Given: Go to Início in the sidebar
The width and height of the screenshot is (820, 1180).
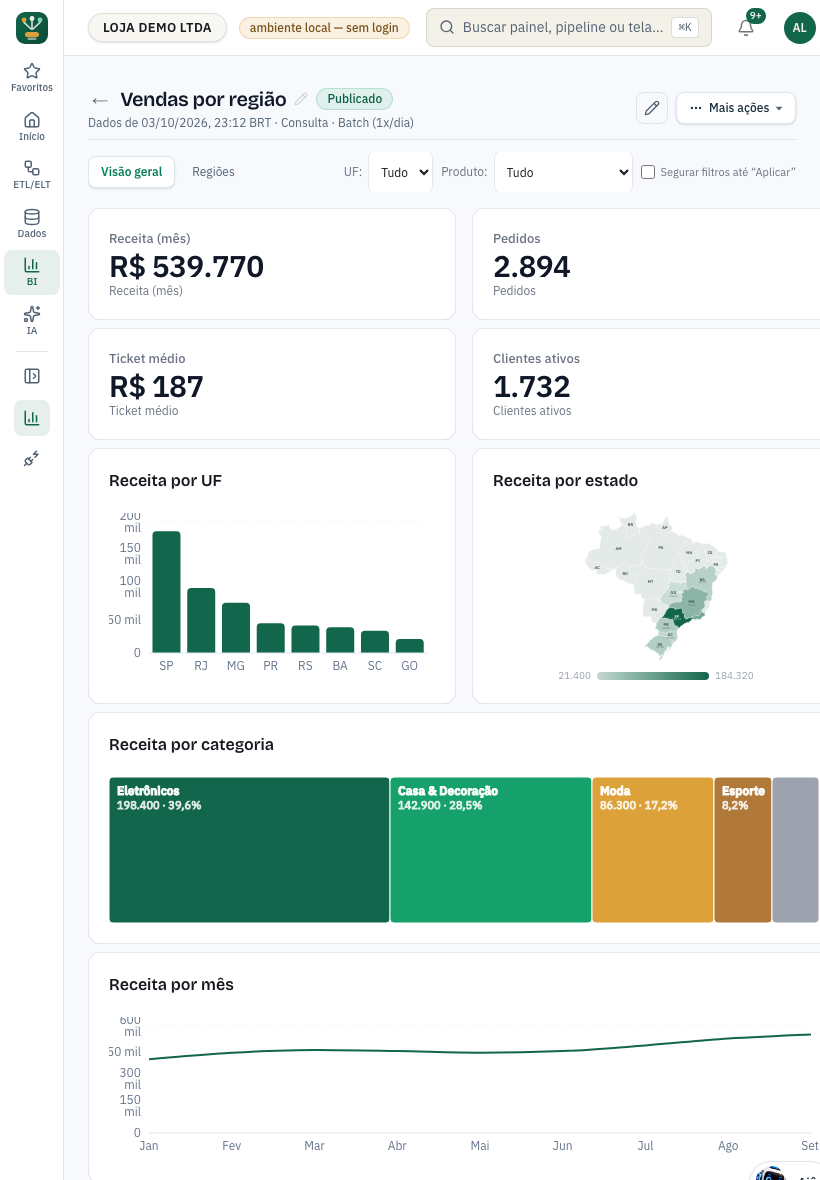Looking at the screenshot, I should coord(32,126).
